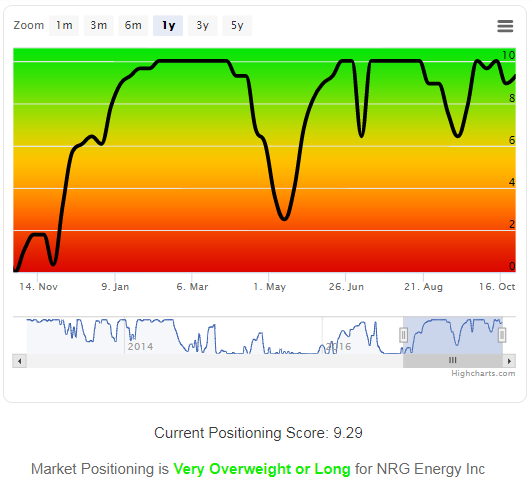Set zoom range to 3m
The width and height of the screenshot is (532, 488).
[x=98, y=25]
